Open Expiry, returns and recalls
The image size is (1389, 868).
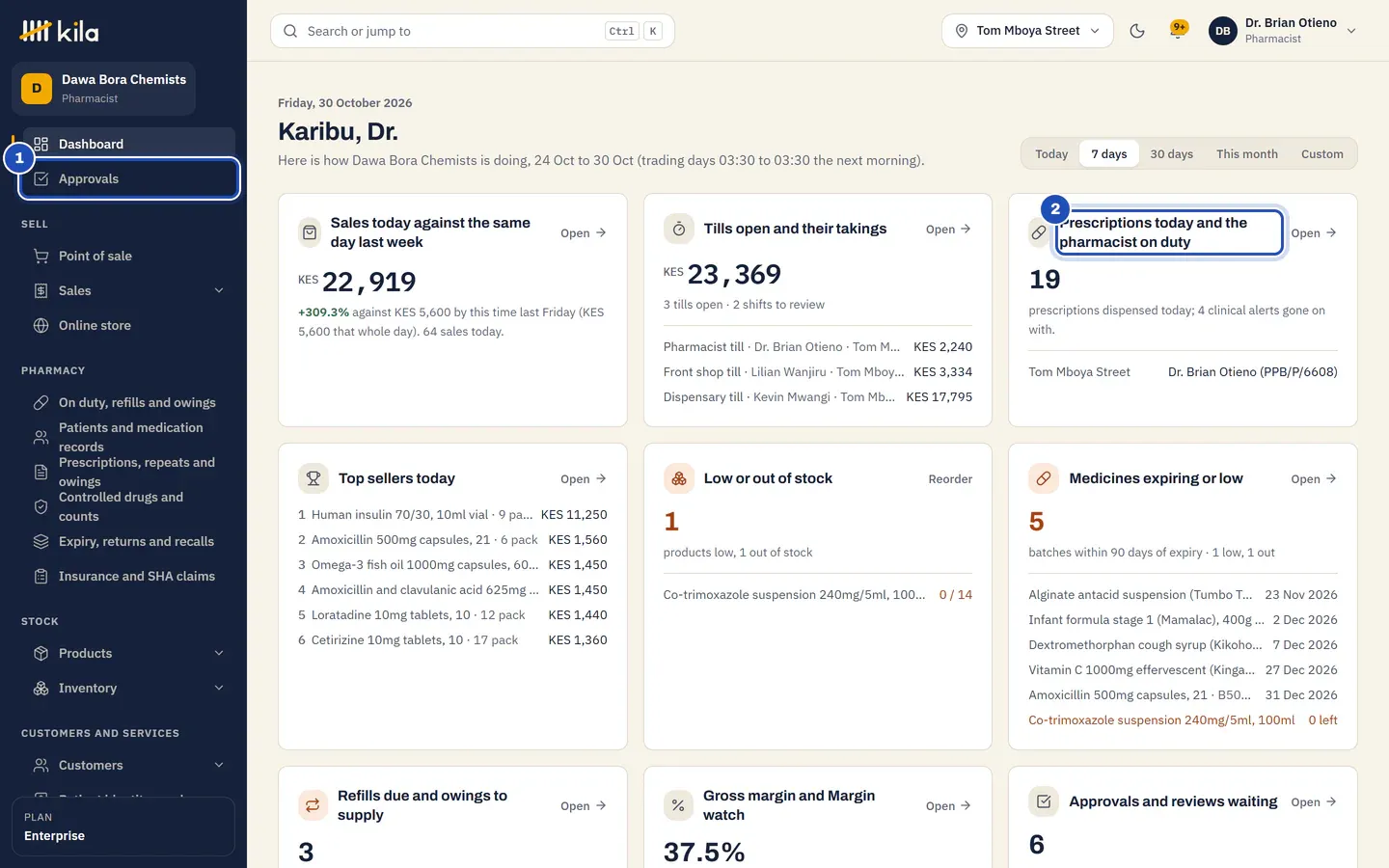click(x=129, y=542)
